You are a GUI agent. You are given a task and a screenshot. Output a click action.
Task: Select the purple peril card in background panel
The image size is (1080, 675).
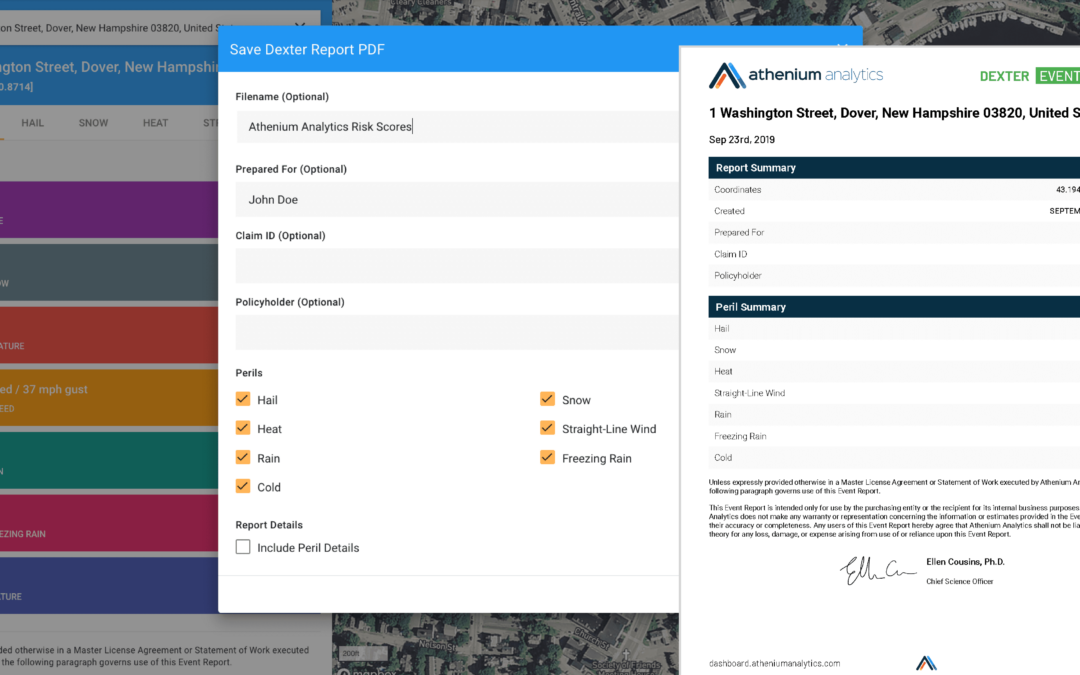[109, 210]
